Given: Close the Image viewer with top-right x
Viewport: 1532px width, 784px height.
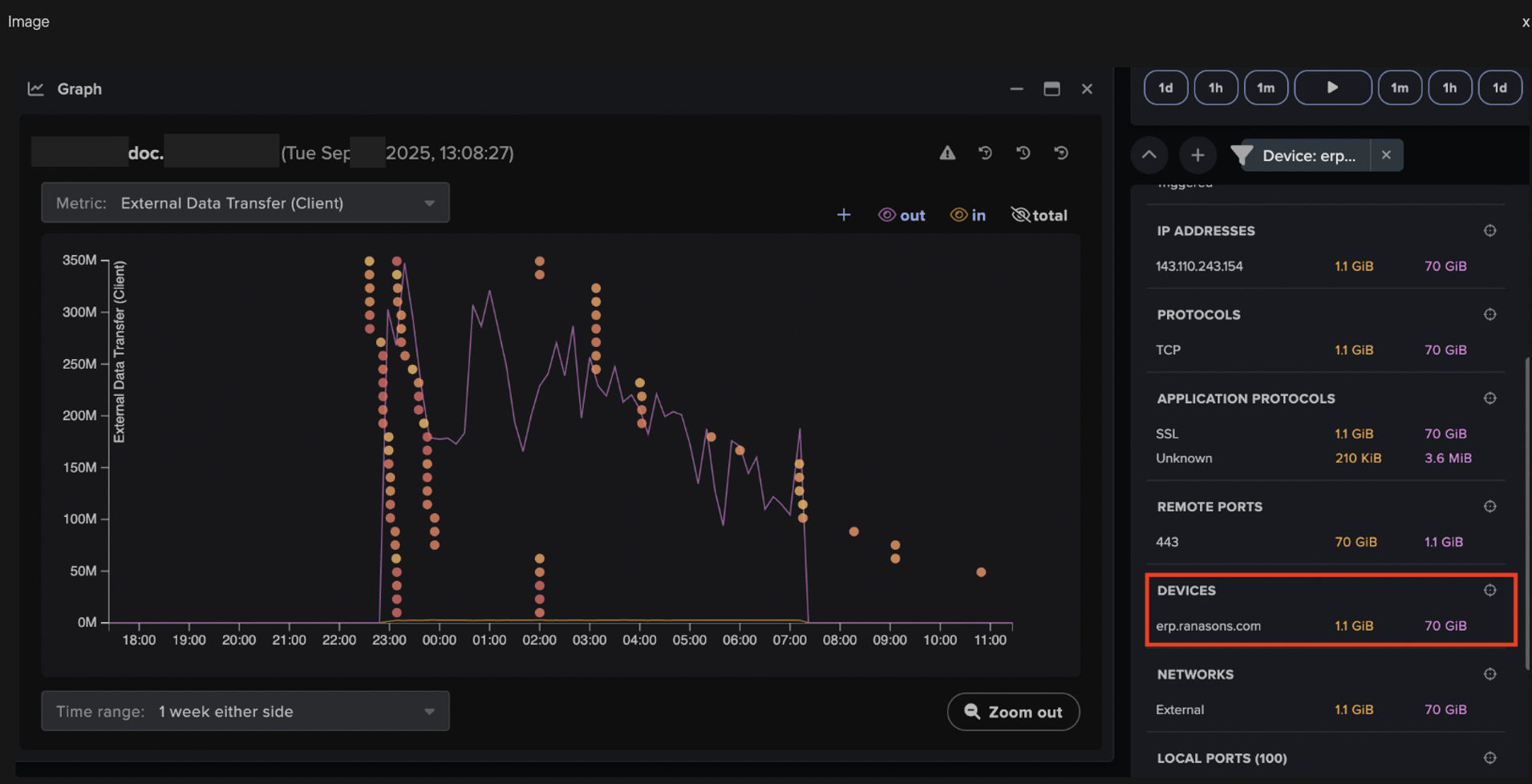Looking at the screenshot, I should [x=1525, y=22].
